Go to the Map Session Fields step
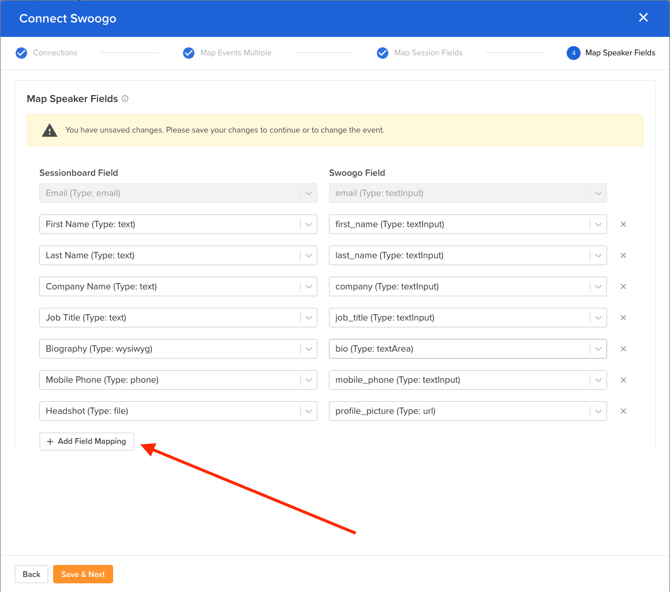The image size is (670, 592). coord(428,53)
